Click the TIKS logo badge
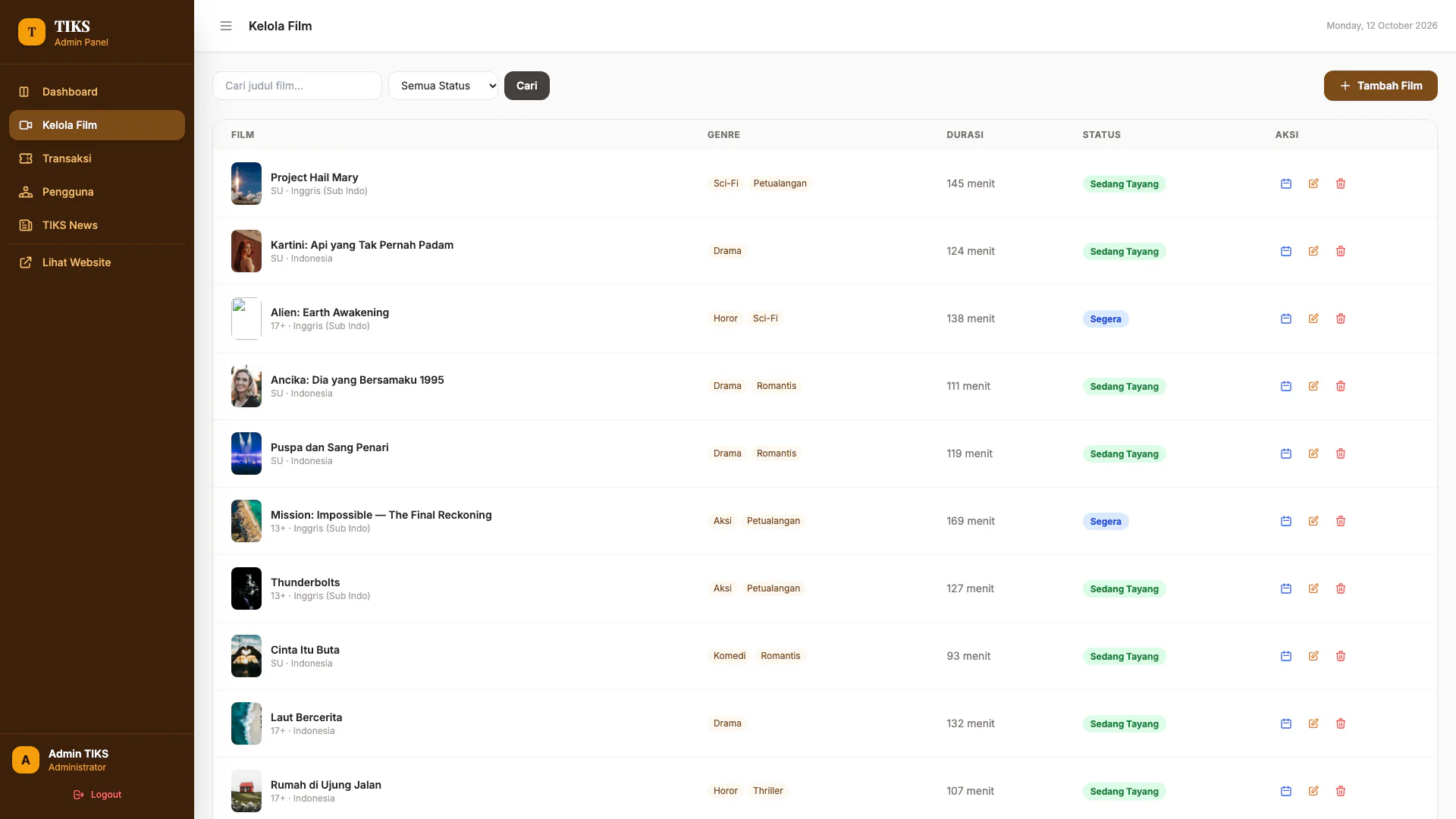Viewport: 1456px width, 819px height. [x=32, y=32]
